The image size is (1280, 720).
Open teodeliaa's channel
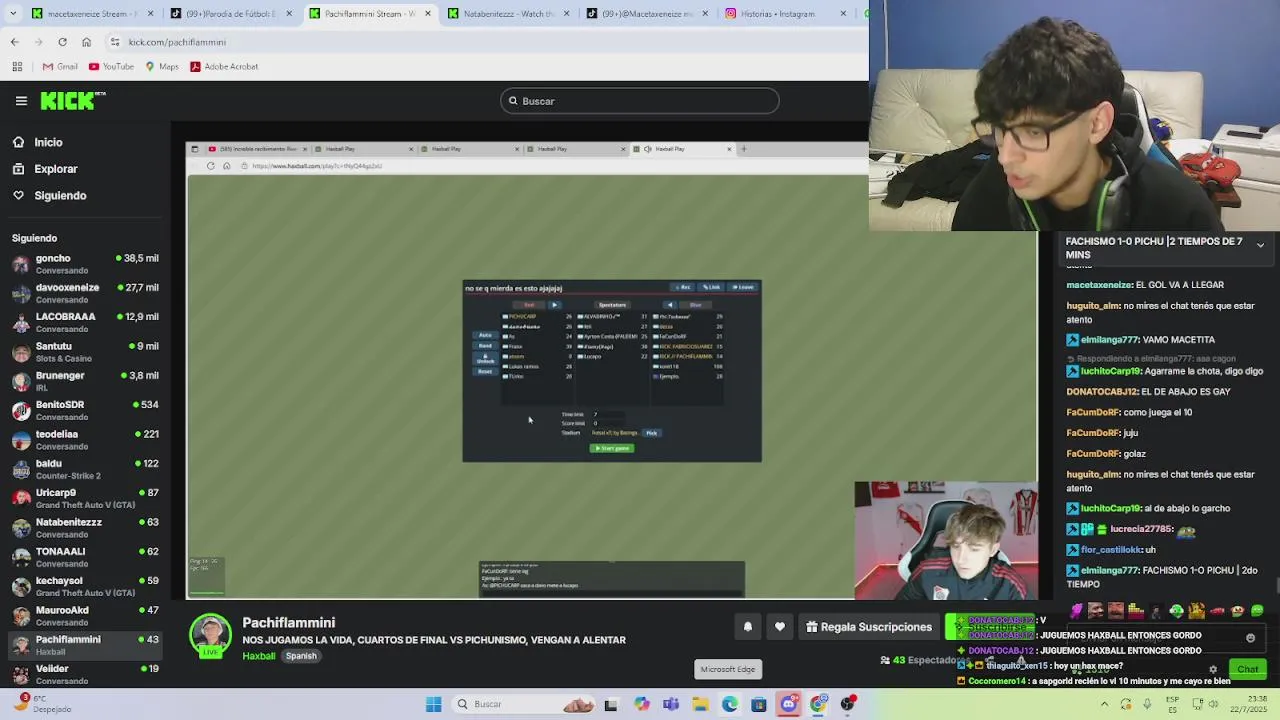click(85, 440)
